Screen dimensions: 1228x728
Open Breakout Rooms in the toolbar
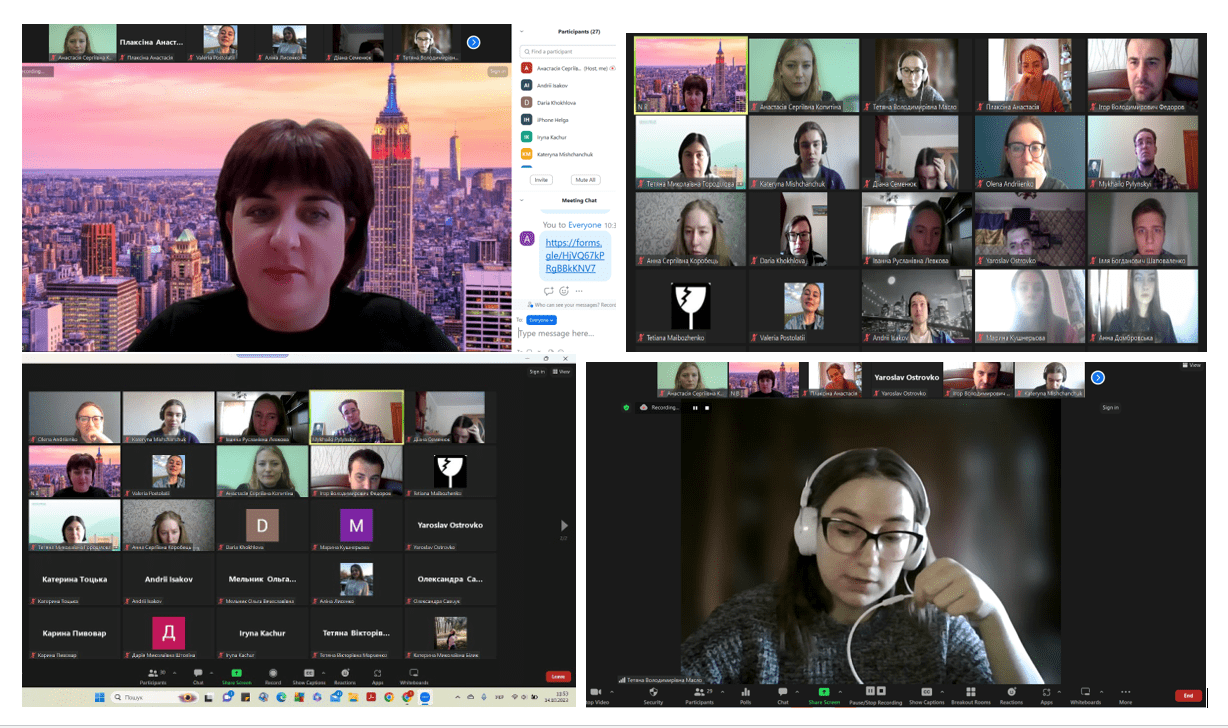point(970,692)
